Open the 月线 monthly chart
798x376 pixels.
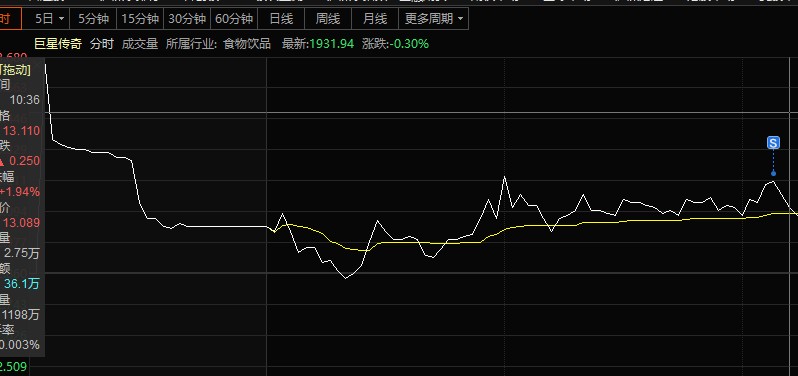coord(375,19)
